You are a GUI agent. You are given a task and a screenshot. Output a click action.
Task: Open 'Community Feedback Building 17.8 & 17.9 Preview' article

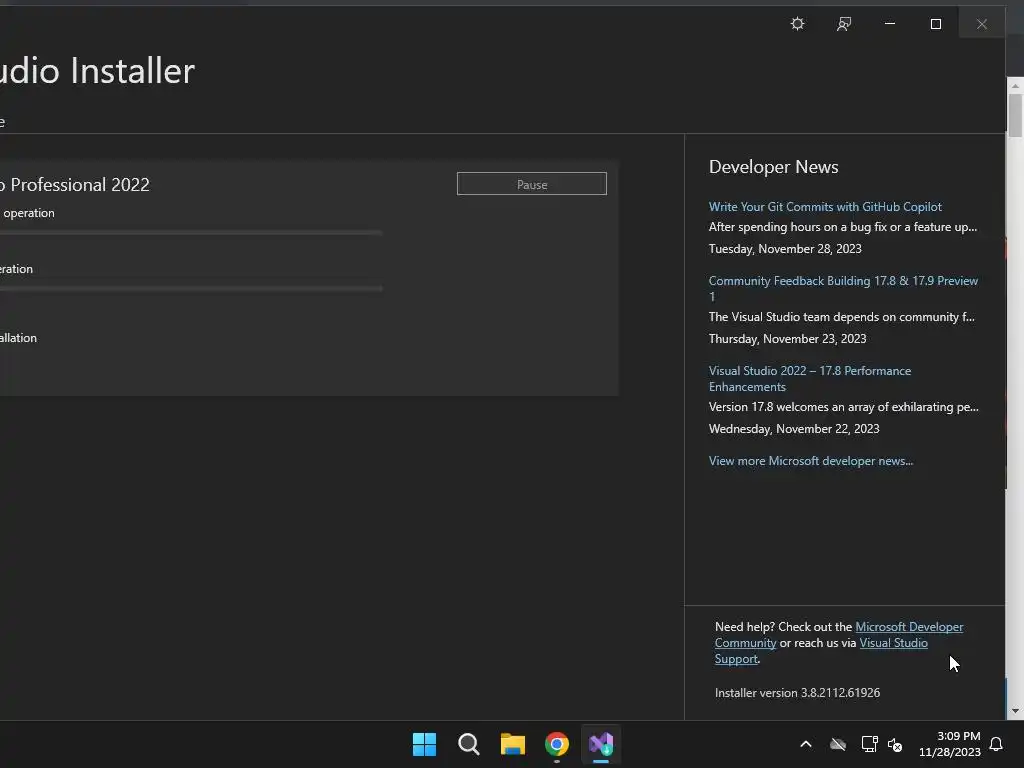coord(843,288)
